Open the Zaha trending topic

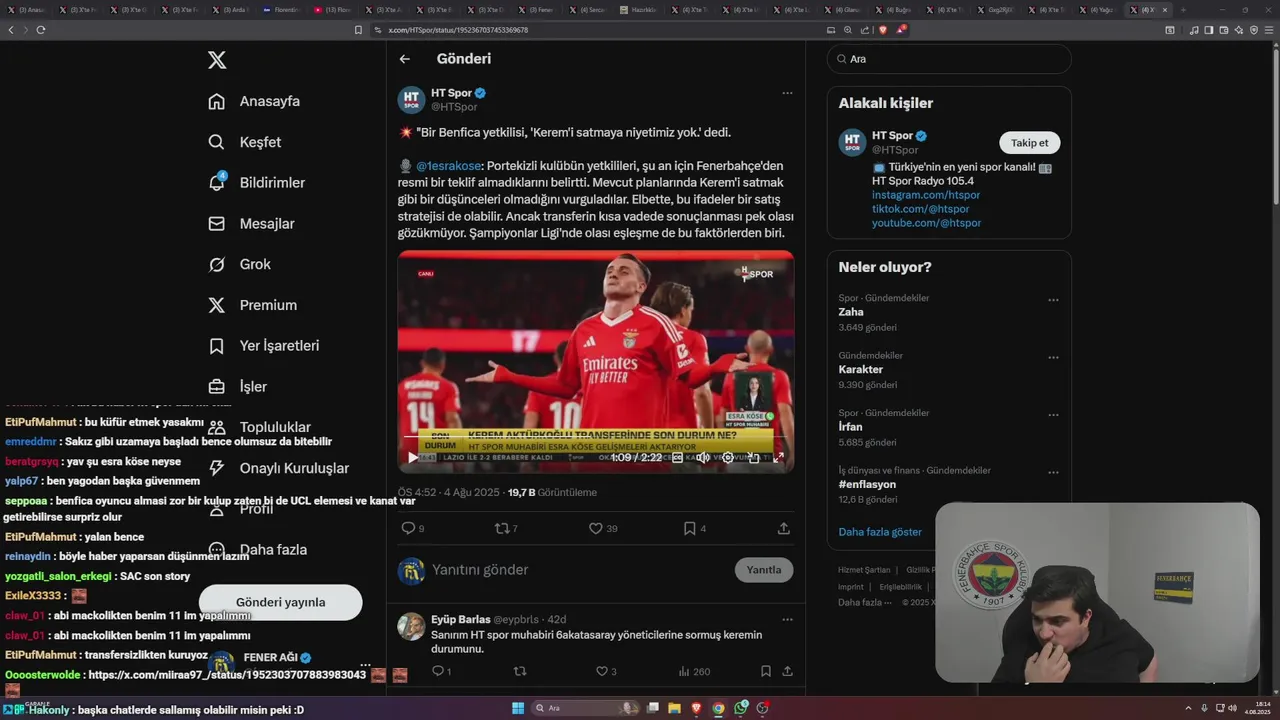[949, 313]
